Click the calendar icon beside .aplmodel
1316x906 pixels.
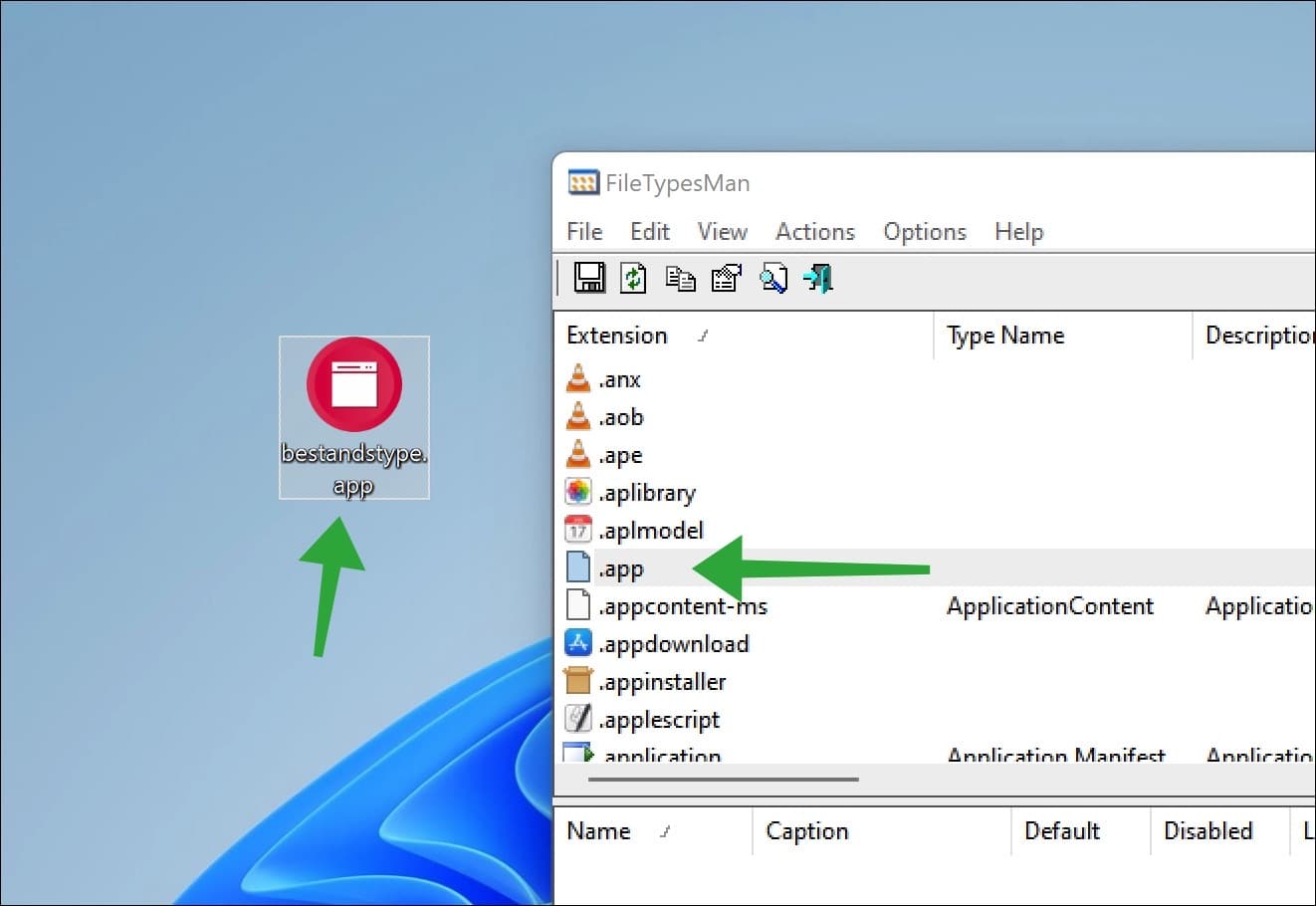click(x=578, y=529)
